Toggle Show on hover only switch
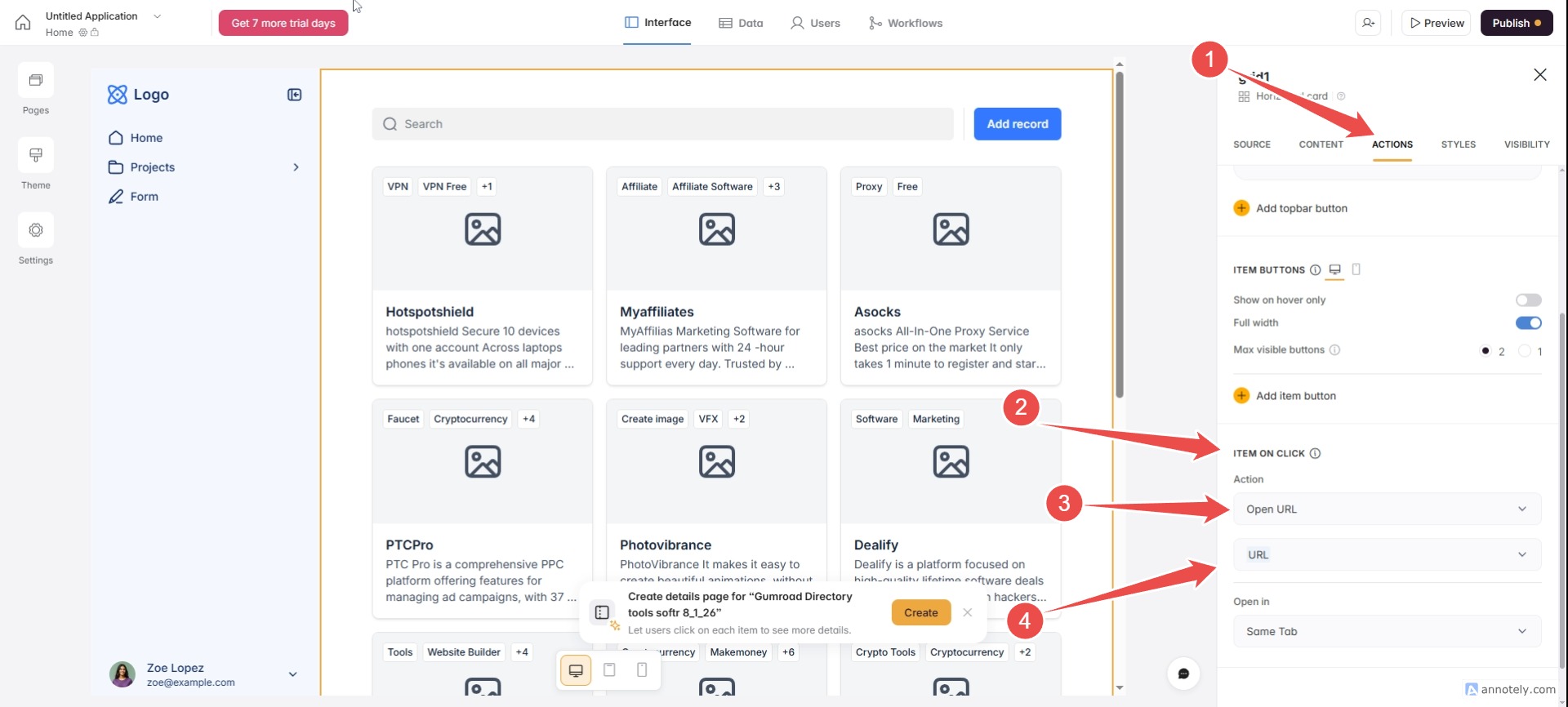Screen dimensions: 1568x707 click(1528, 300)
